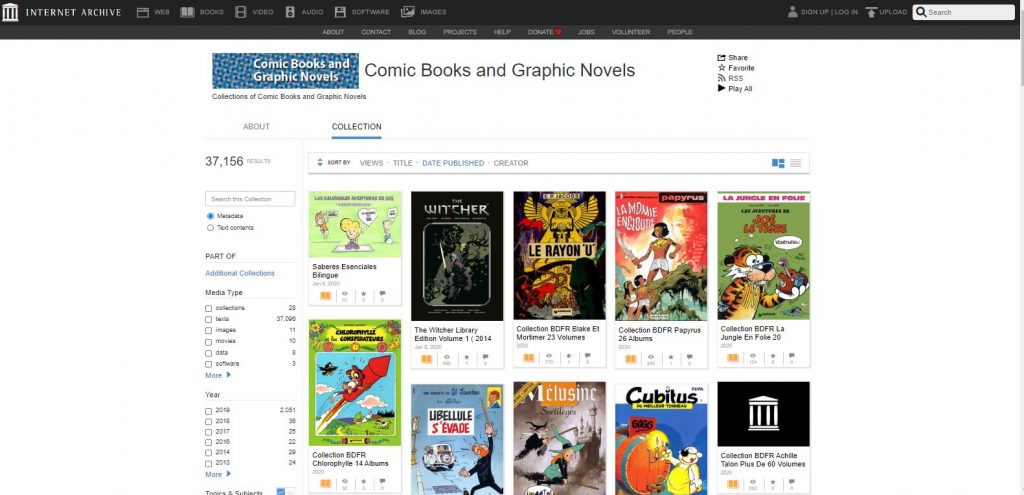Switch to list view icon
The height and width of the screenshot is (495, 1024).
795,163
